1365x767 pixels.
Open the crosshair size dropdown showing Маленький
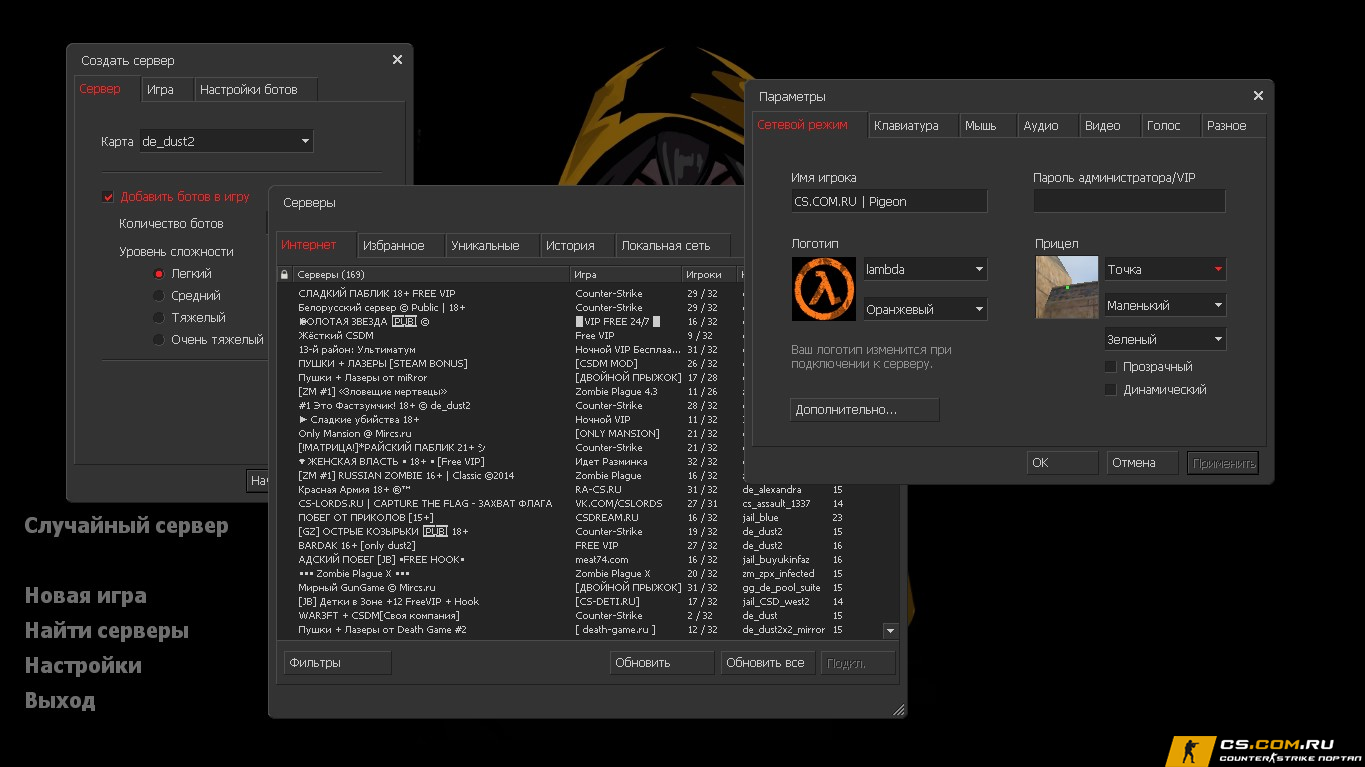[x=1165, y=305]
